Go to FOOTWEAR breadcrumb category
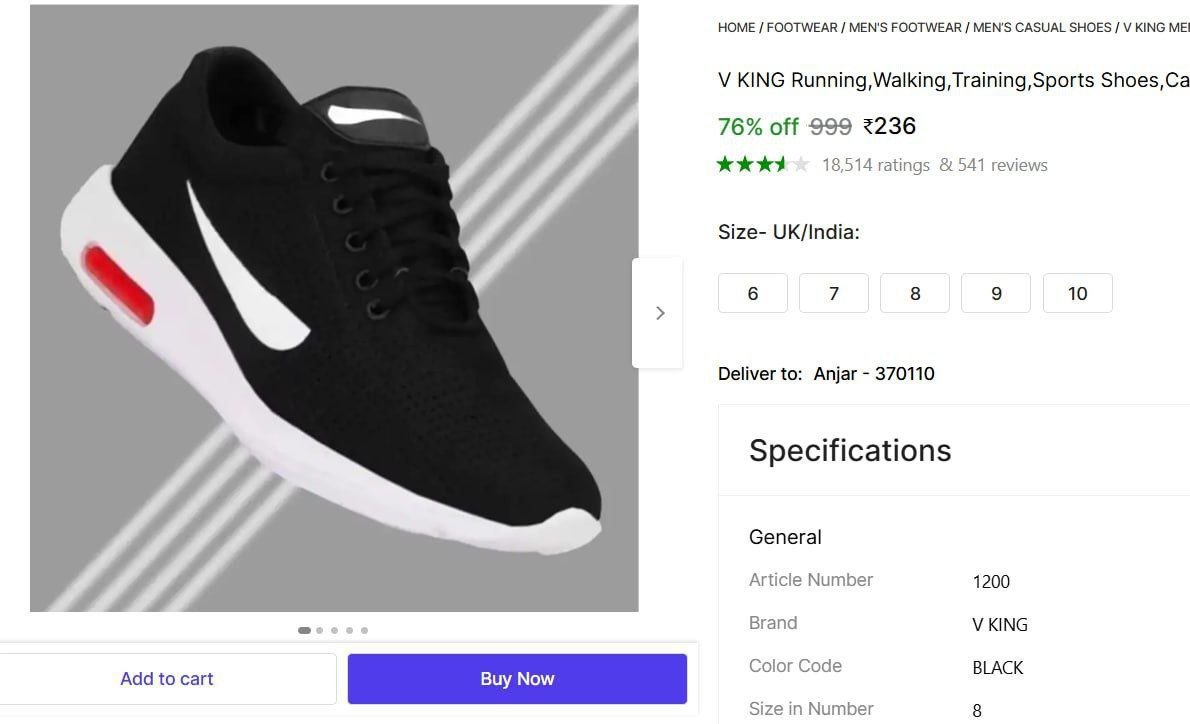 pyautogui.click(x=802, y=28)
